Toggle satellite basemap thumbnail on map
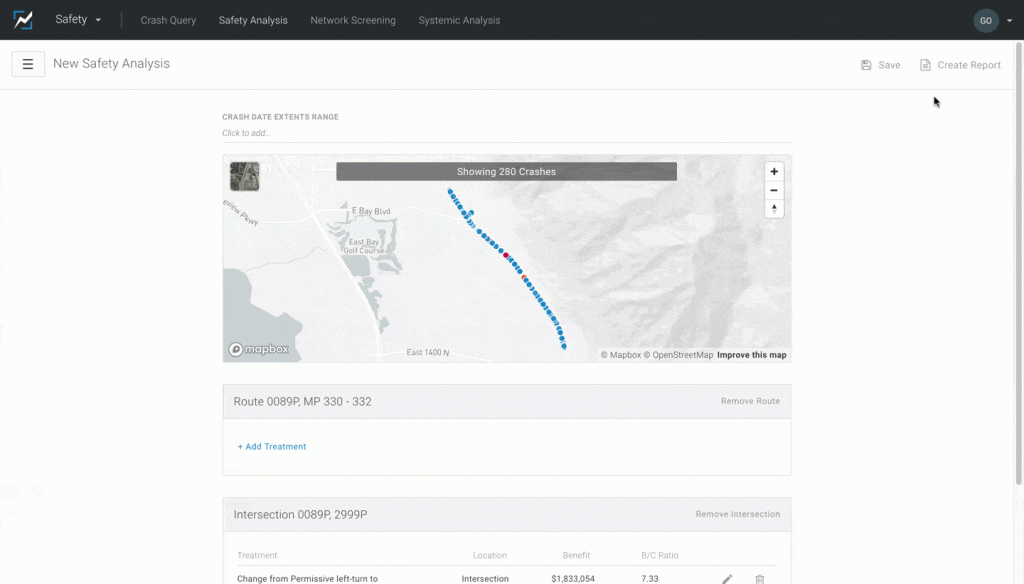 (244, 177)
